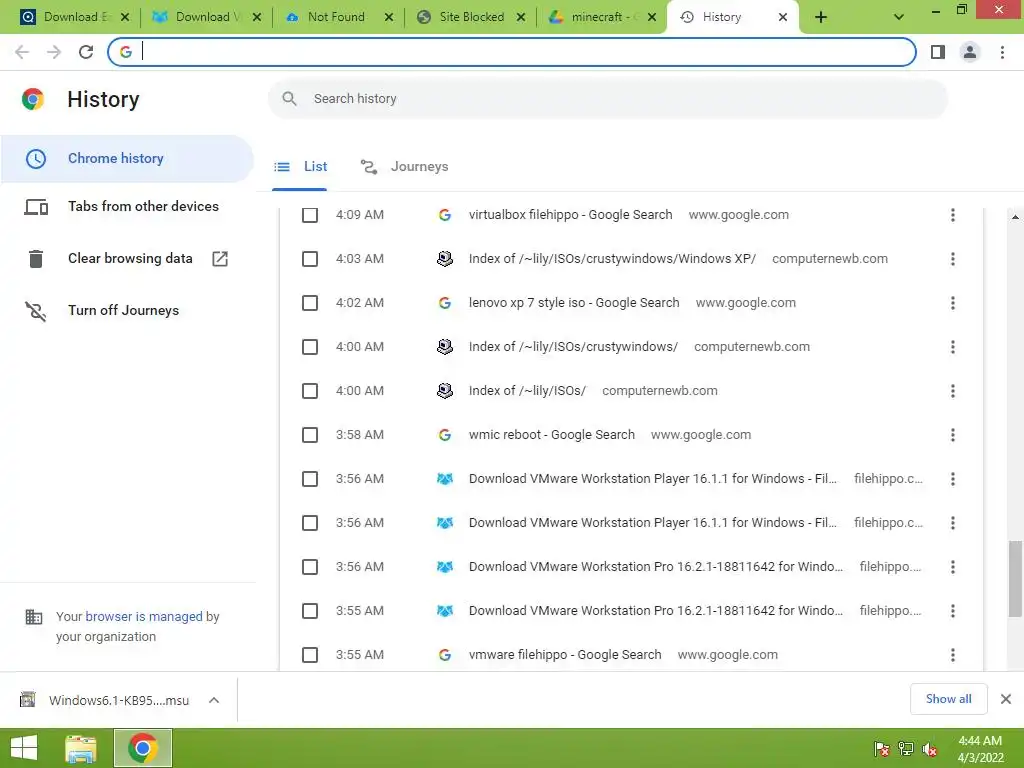Close the Not Found tab
The width and height of the screenshot is (1024, 768).
(389, 18)
